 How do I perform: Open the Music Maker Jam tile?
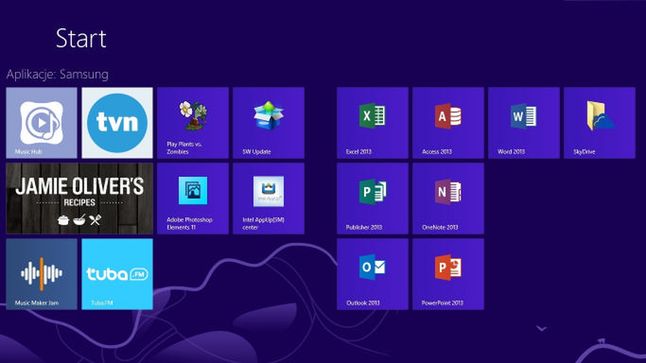[x=41, y=274]
